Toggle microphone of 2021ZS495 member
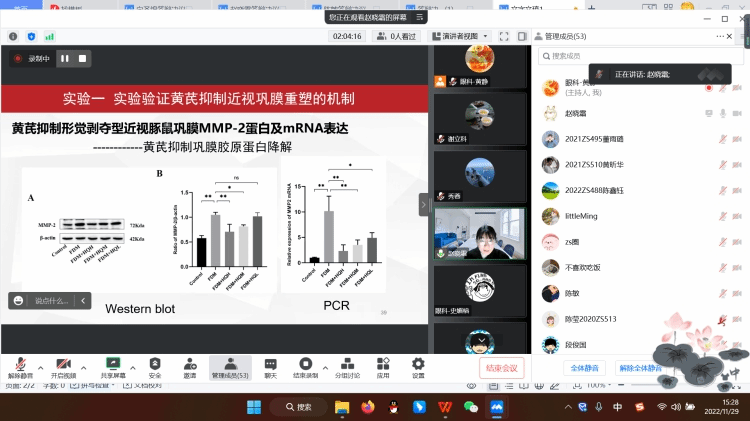750x421 pixels. pyautogui.click(x=723, y=139)
